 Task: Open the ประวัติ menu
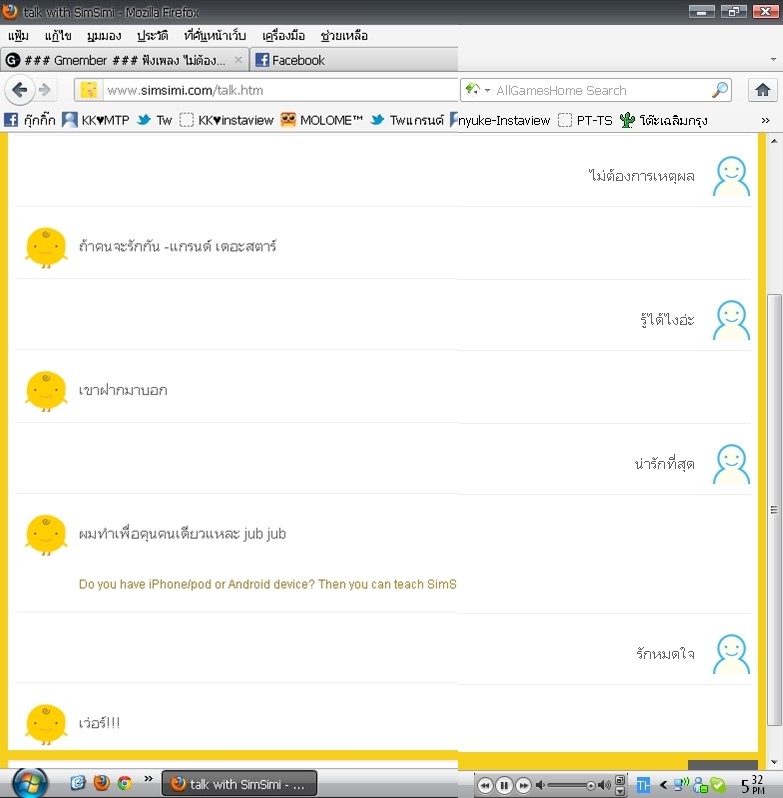click(x=152, y=36)
